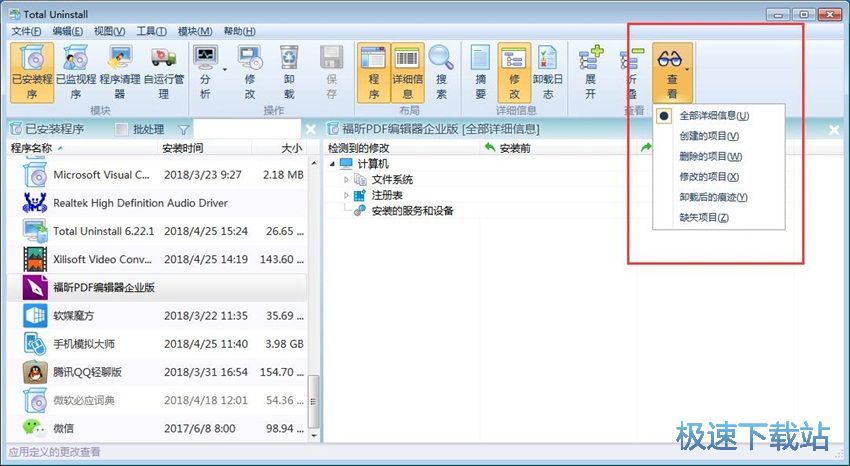The image size is (850, 466).
Task: Focus the program filter search field
Action: (x=247, y=130)
